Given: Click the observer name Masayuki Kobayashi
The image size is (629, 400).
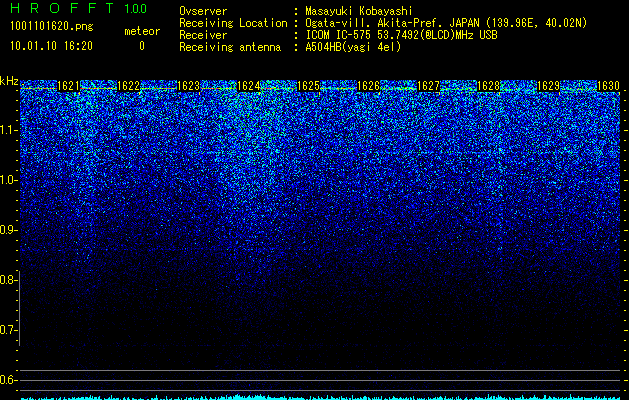Looking at the screenshot, I should [359, 11].
